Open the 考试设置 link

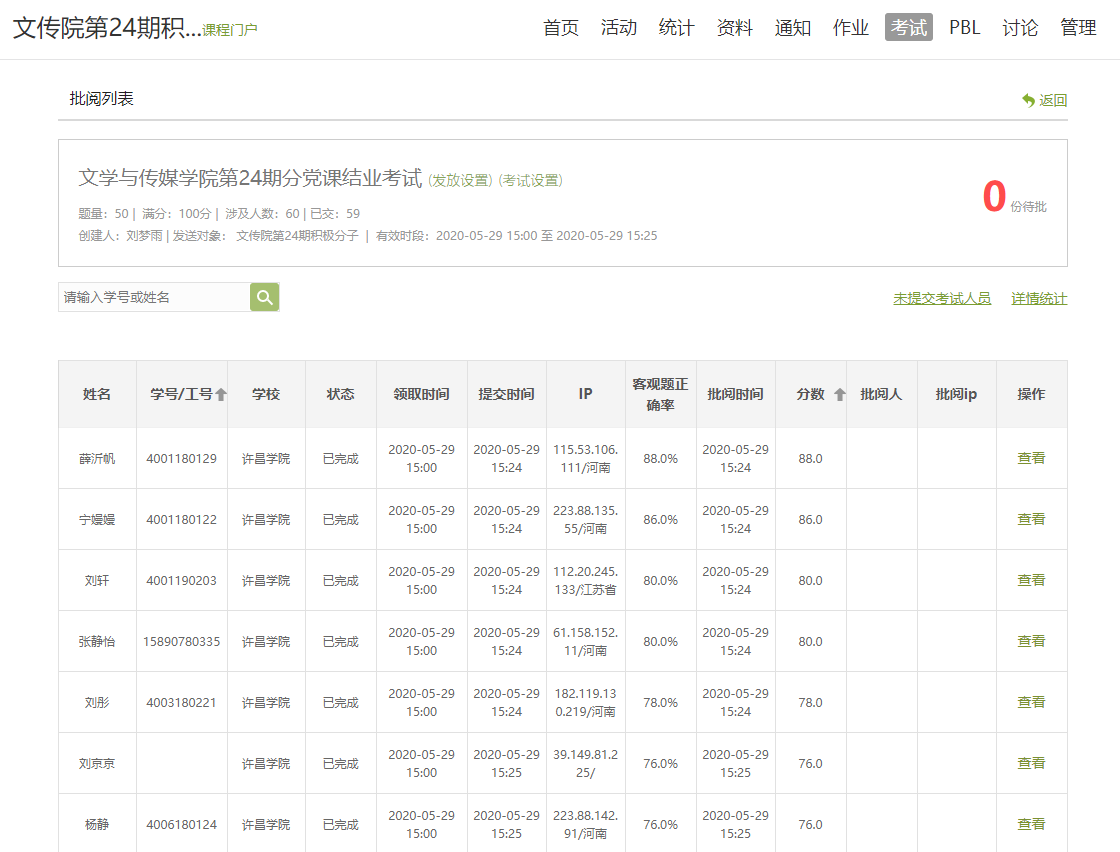(531, 181)
